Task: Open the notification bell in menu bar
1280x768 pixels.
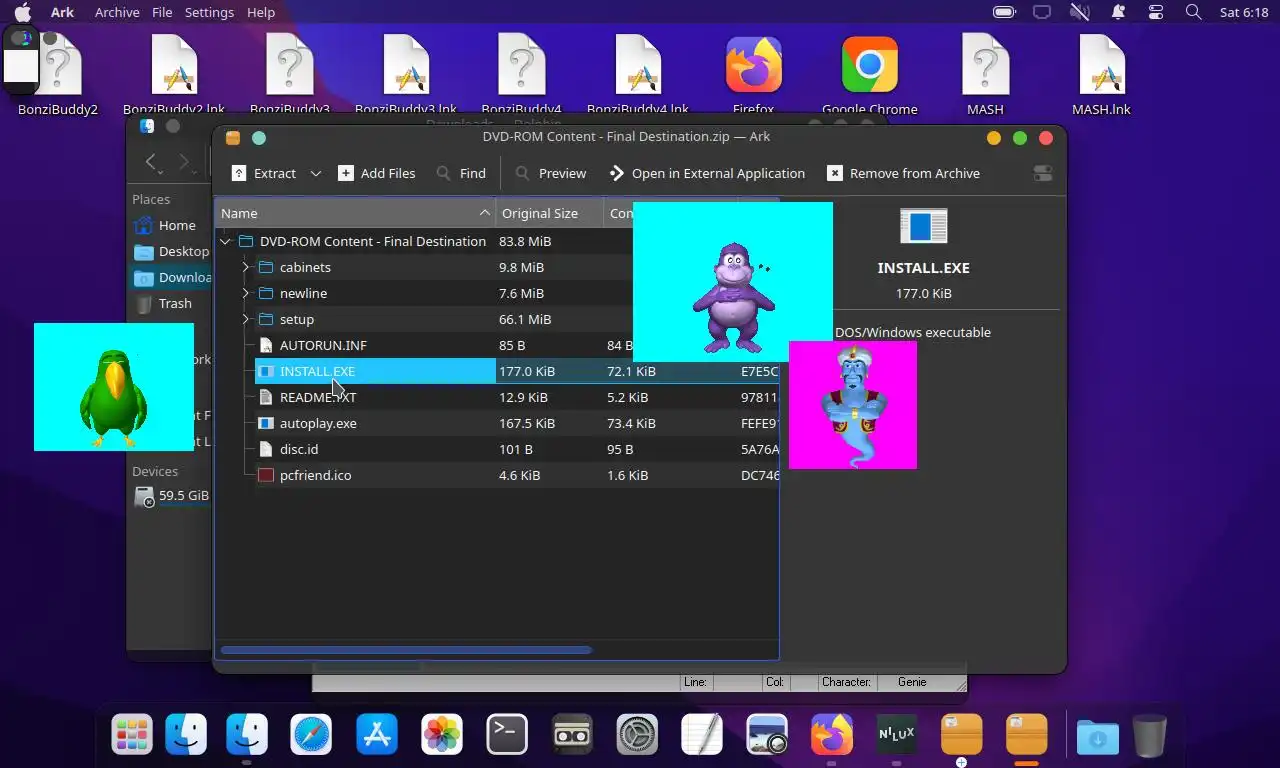Action: pos(1117,12)
